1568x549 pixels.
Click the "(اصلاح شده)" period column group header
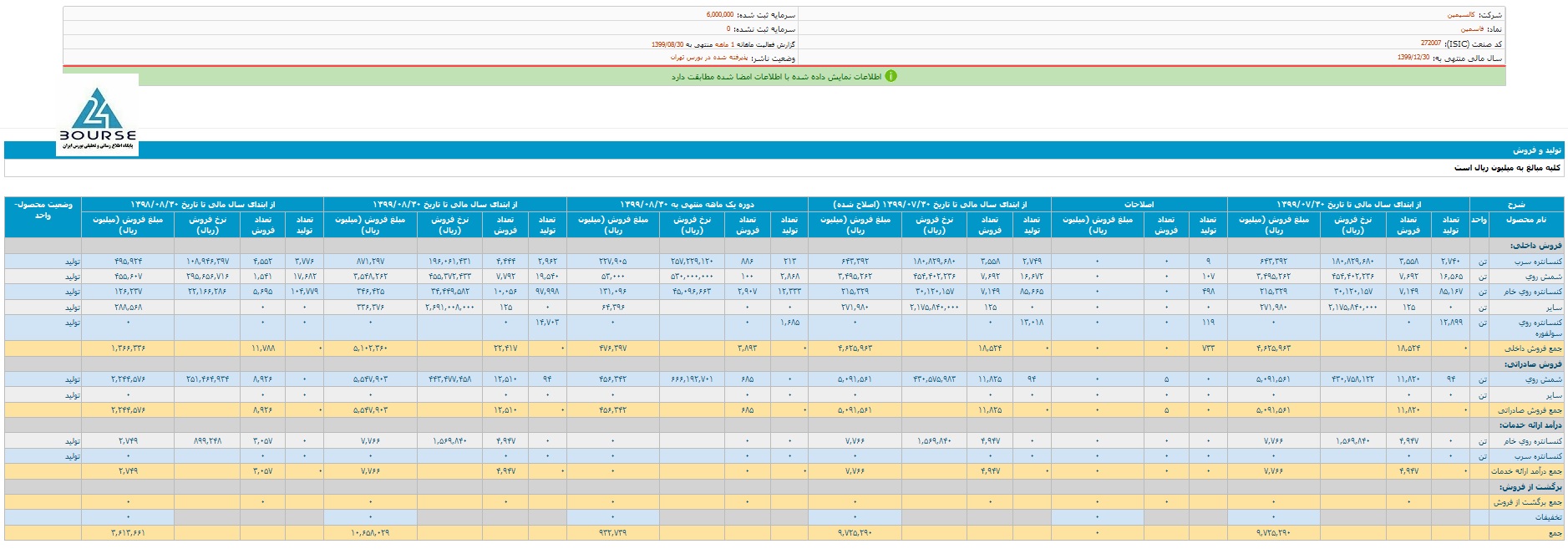(930, 204)
